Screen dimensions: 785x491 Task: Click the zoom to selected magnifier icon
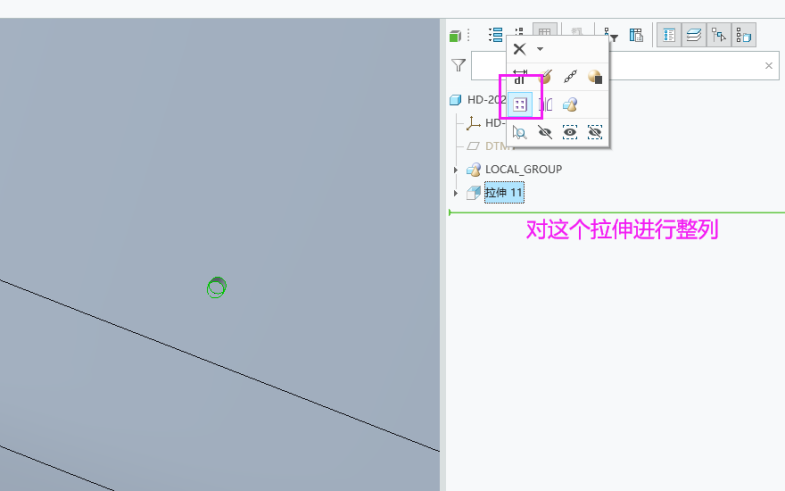coord(520,132)
